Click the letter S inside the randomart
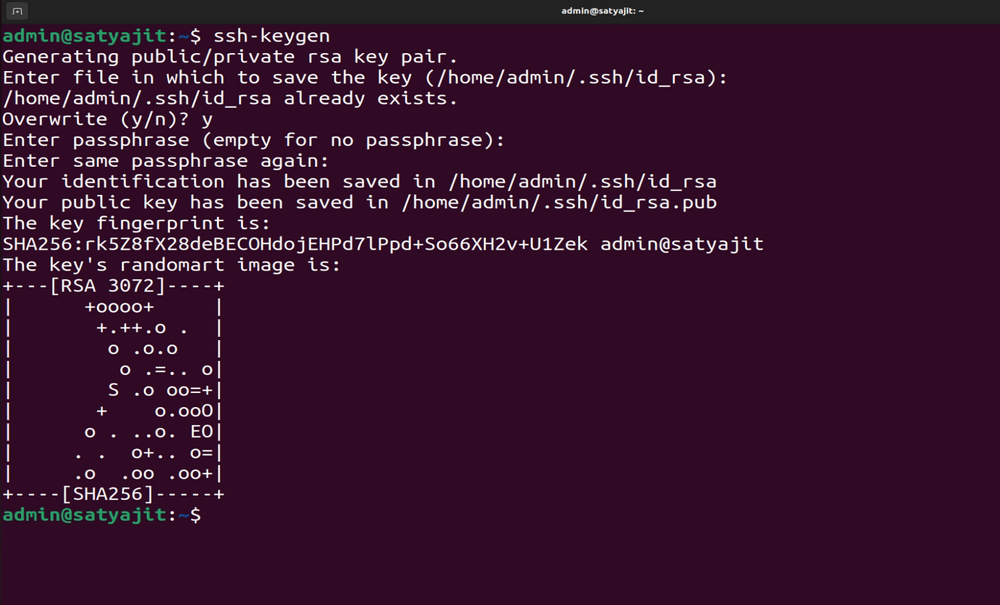1000x605 pixels. (114, 390)
